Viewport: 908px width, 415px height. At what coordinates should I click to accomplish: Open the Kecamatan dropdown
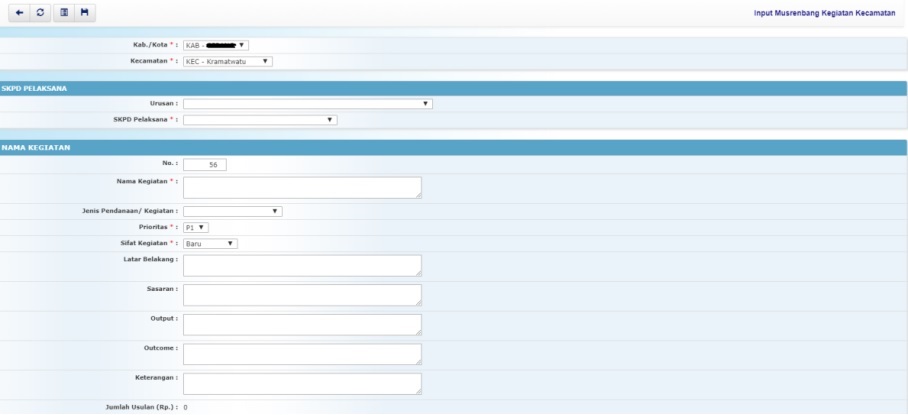tap(228, 61)
